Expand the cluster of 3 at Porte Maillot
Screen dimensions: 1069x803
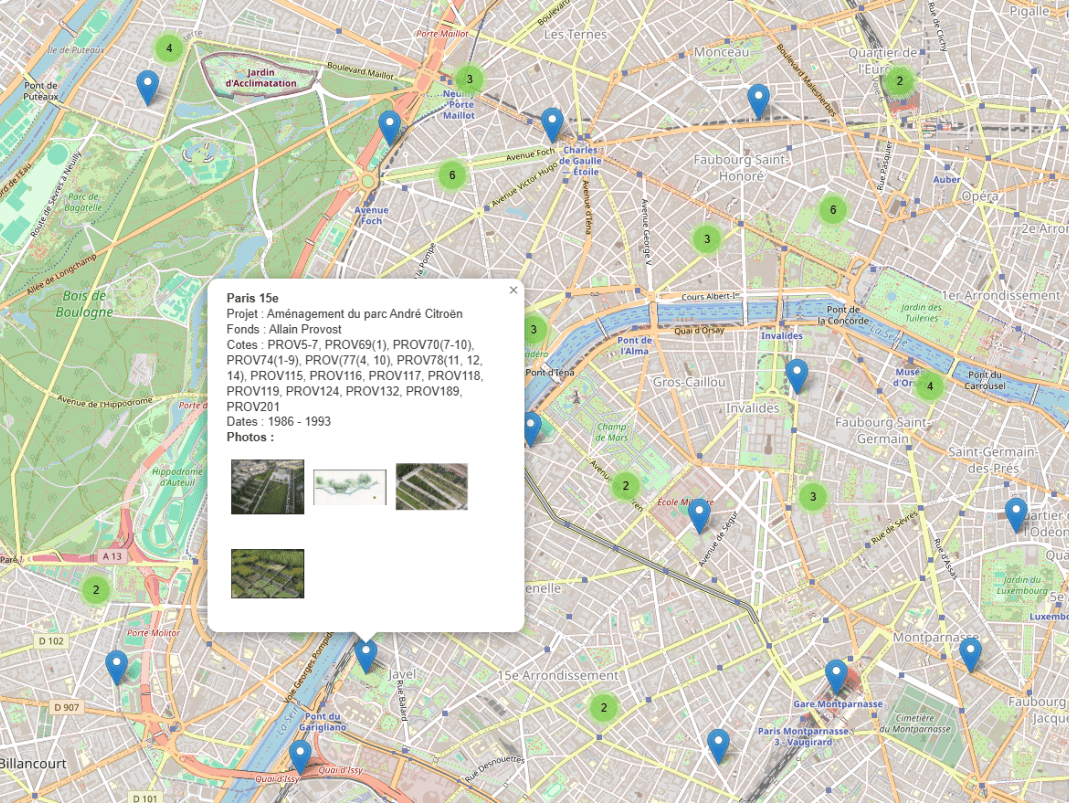coord(468,79)
